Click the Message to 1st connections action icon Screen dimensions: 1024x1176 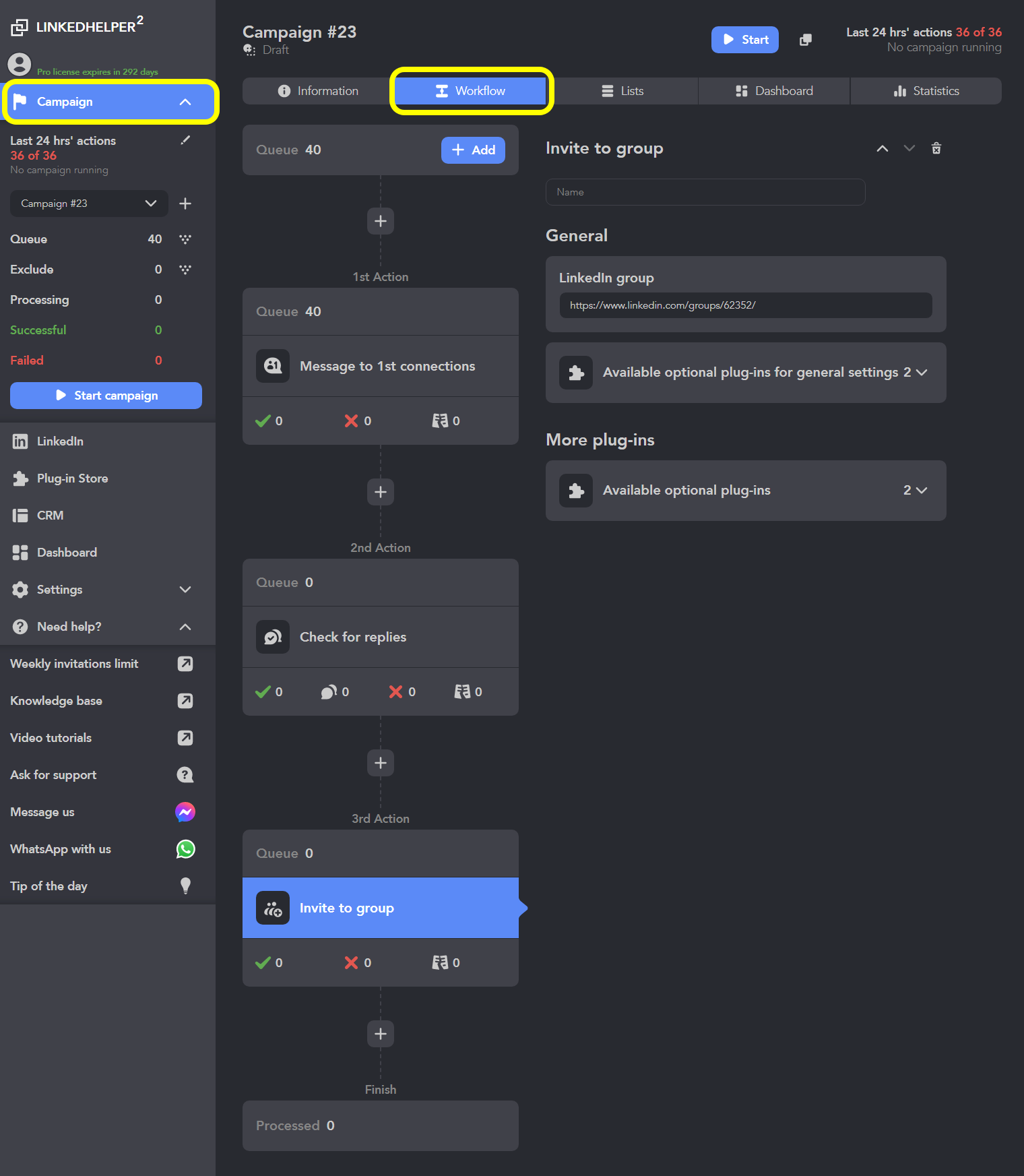[x=273, y=366]
